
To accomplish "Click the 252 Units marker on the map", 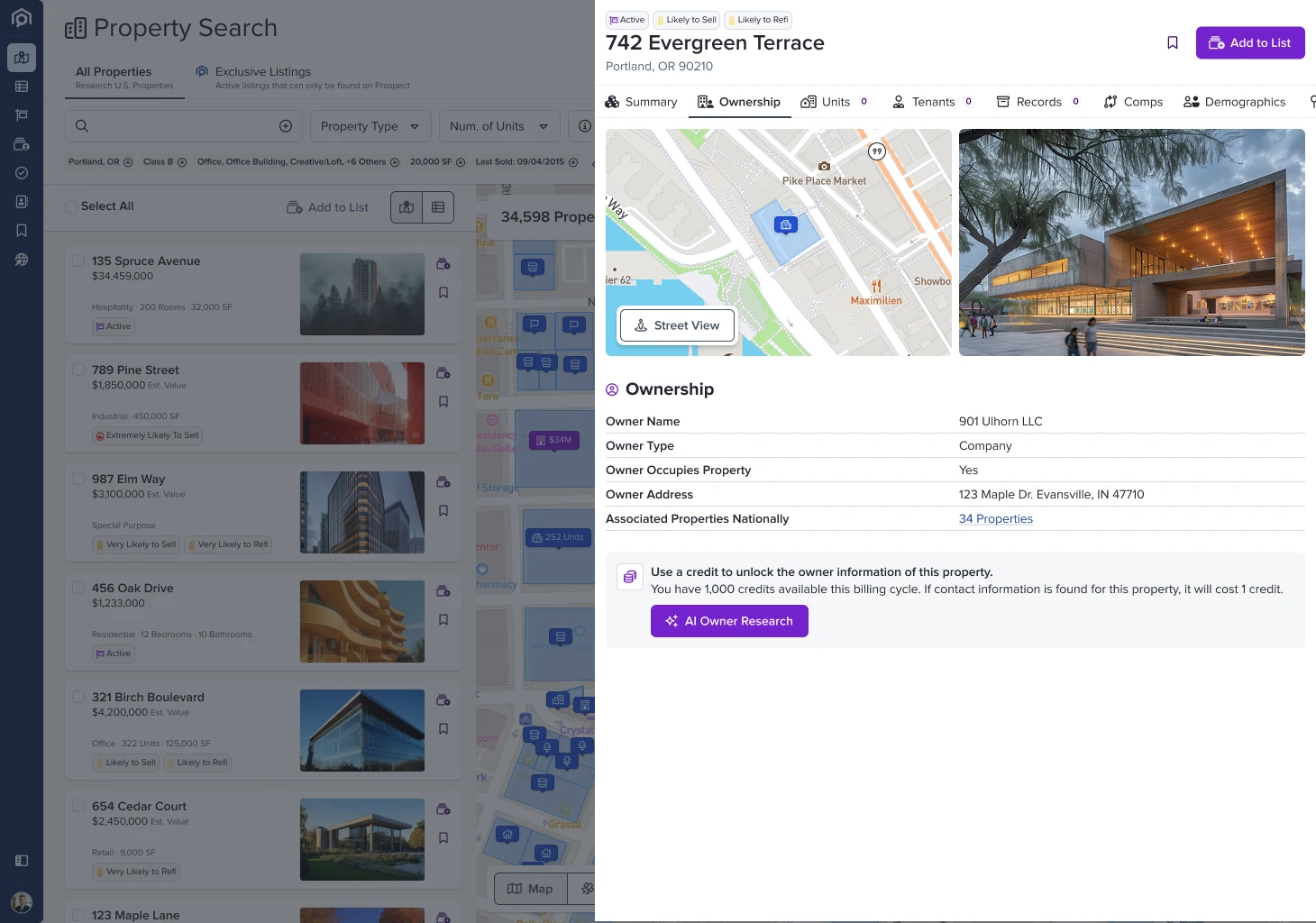I will [558, 537].
